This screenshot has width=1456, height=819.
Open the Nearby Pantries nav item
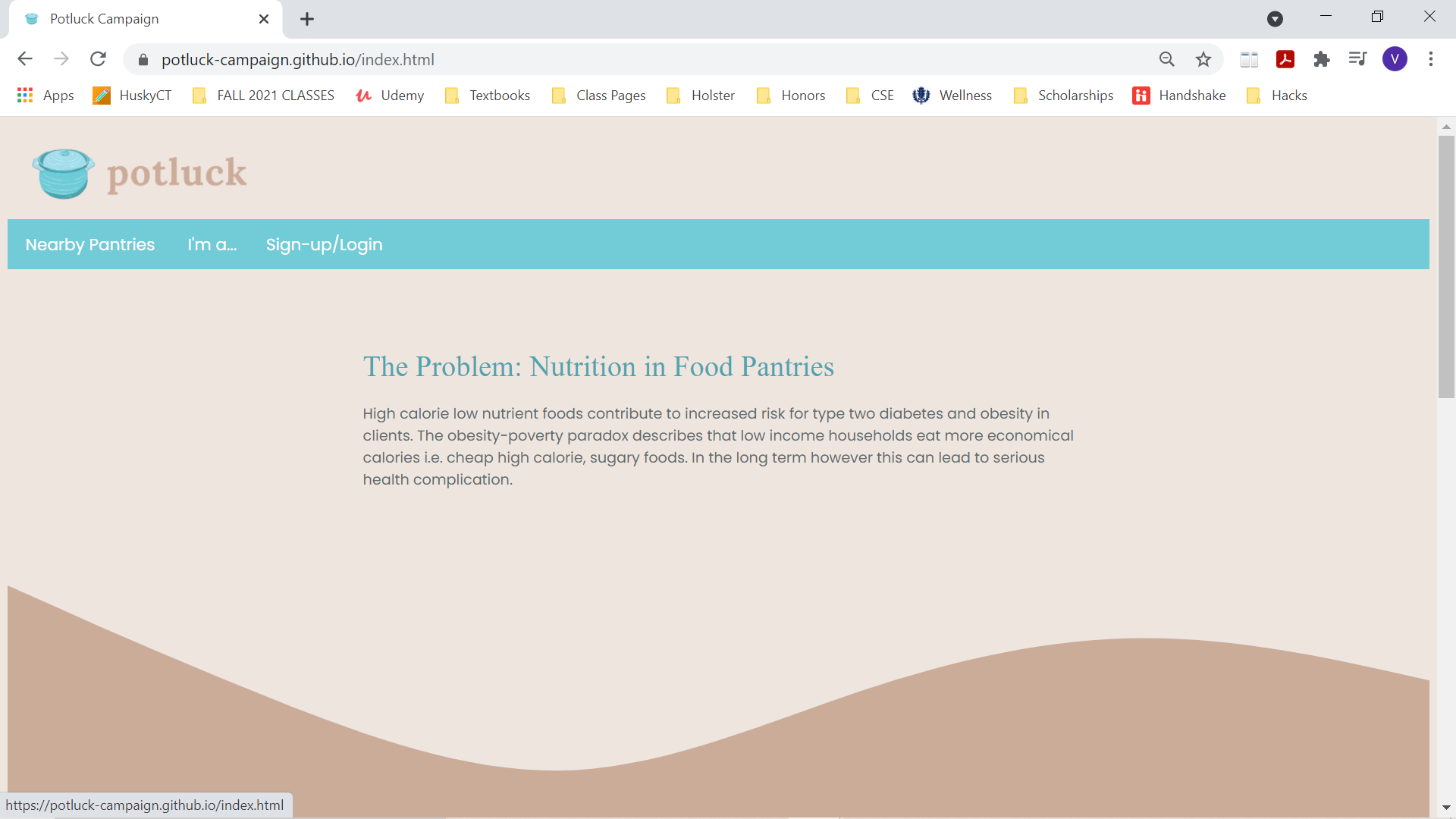[90, 244]
